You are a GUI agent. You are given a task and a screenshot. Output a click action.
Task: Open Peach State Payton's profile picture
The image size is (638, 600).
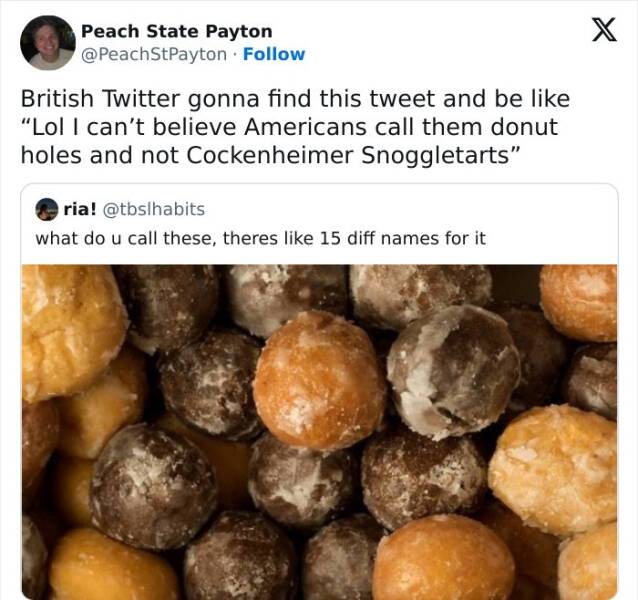coord(47,43)
